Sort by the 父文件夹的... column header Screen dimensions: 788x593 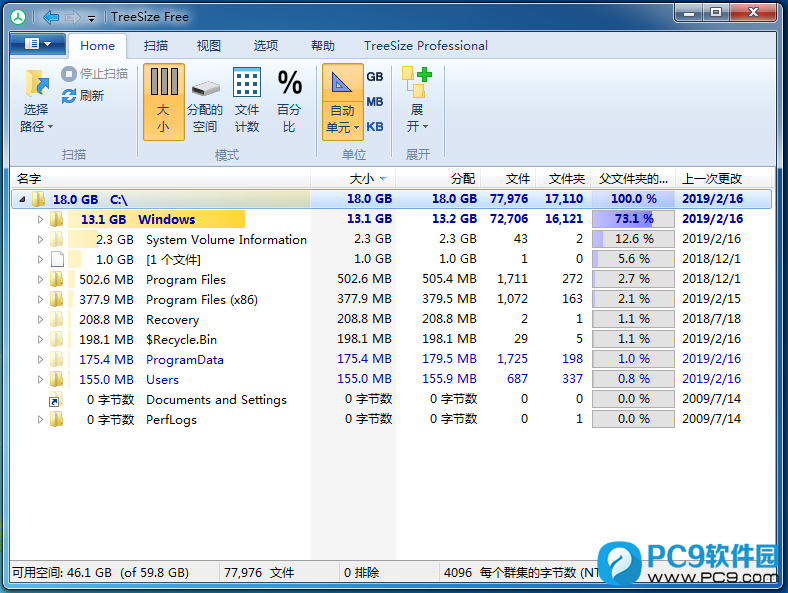pos(633,178)
